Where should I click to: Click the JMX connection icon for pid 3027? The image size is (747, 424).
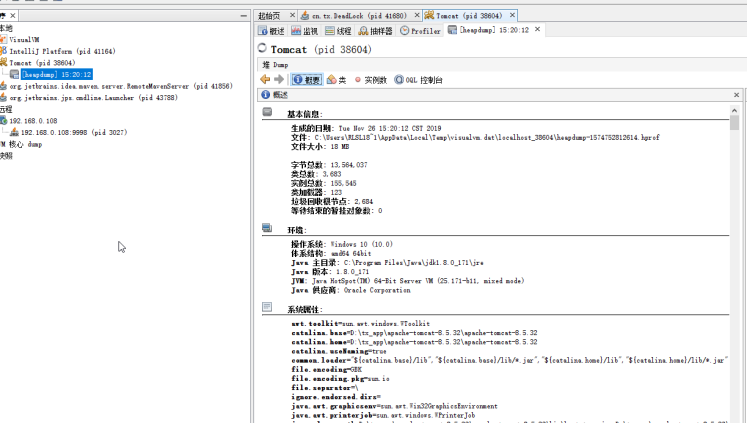tap(14, 132)
